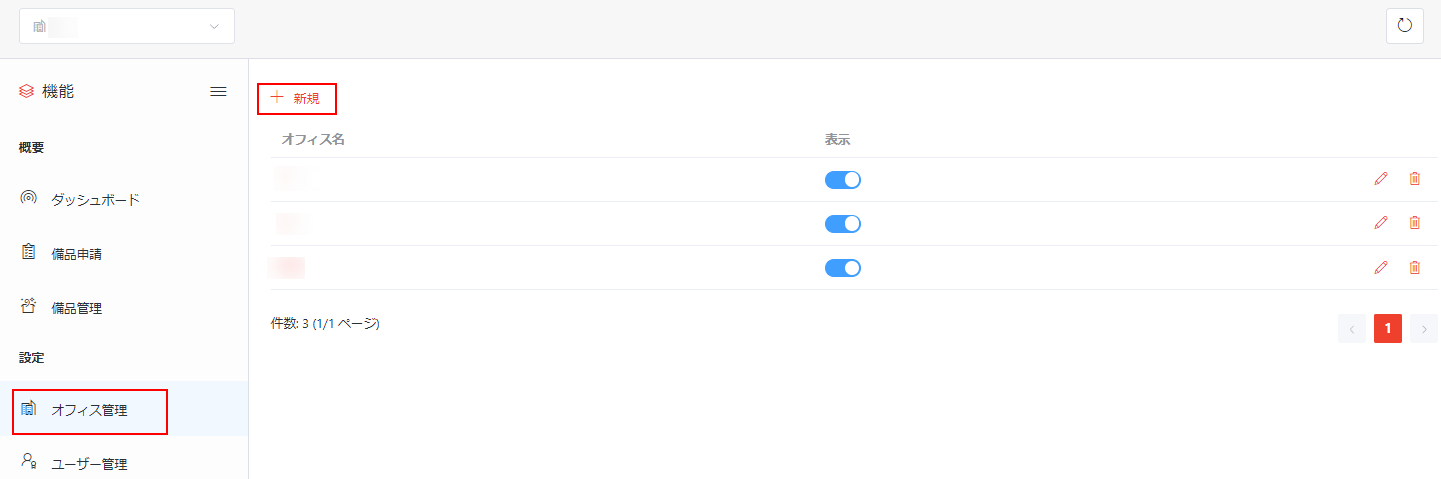The height and width of the screenshot is (479, 1441).
Task: Open the organization dropdown at top left
Action: coord(127,26)
